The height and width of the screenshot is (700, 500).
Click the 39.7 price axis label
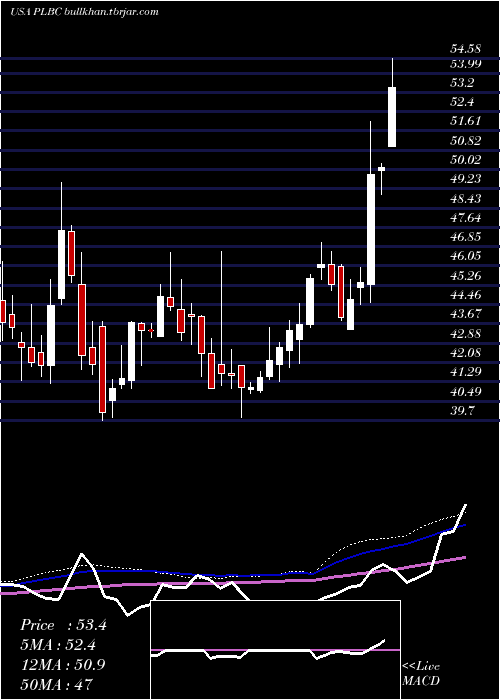click(x=462, y=411)
